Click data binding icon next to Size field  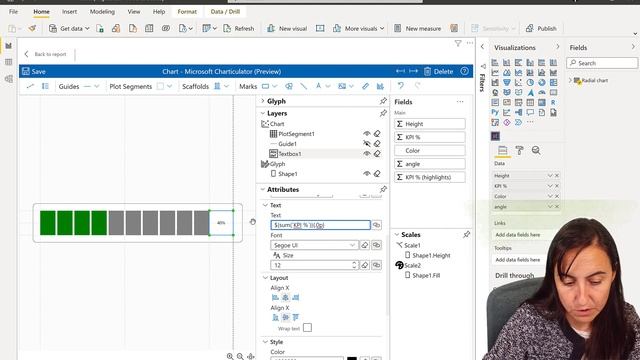[x=376, y=265]
